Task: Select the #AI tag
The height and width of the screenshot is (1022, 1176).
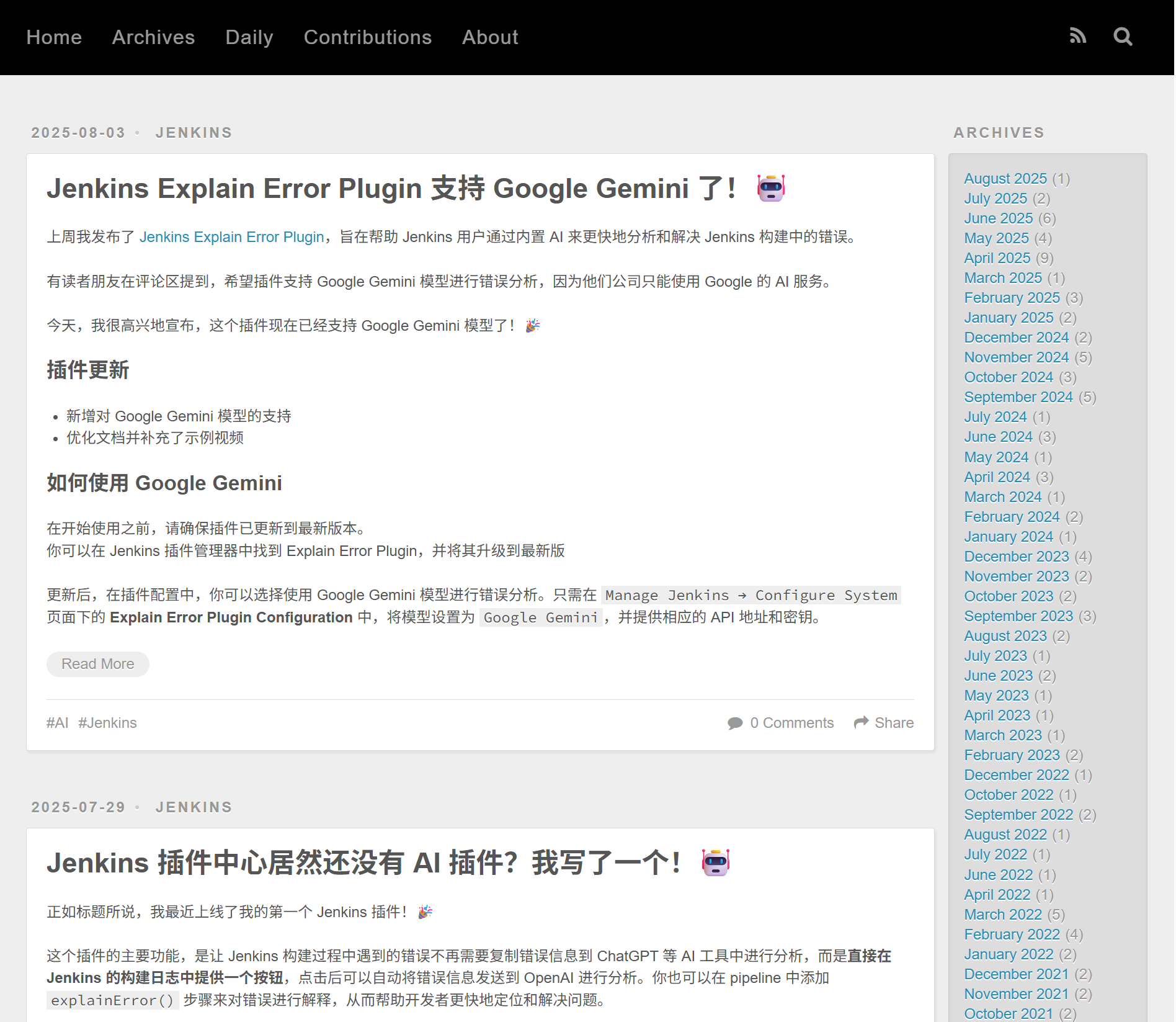Action: click(57, 723)
